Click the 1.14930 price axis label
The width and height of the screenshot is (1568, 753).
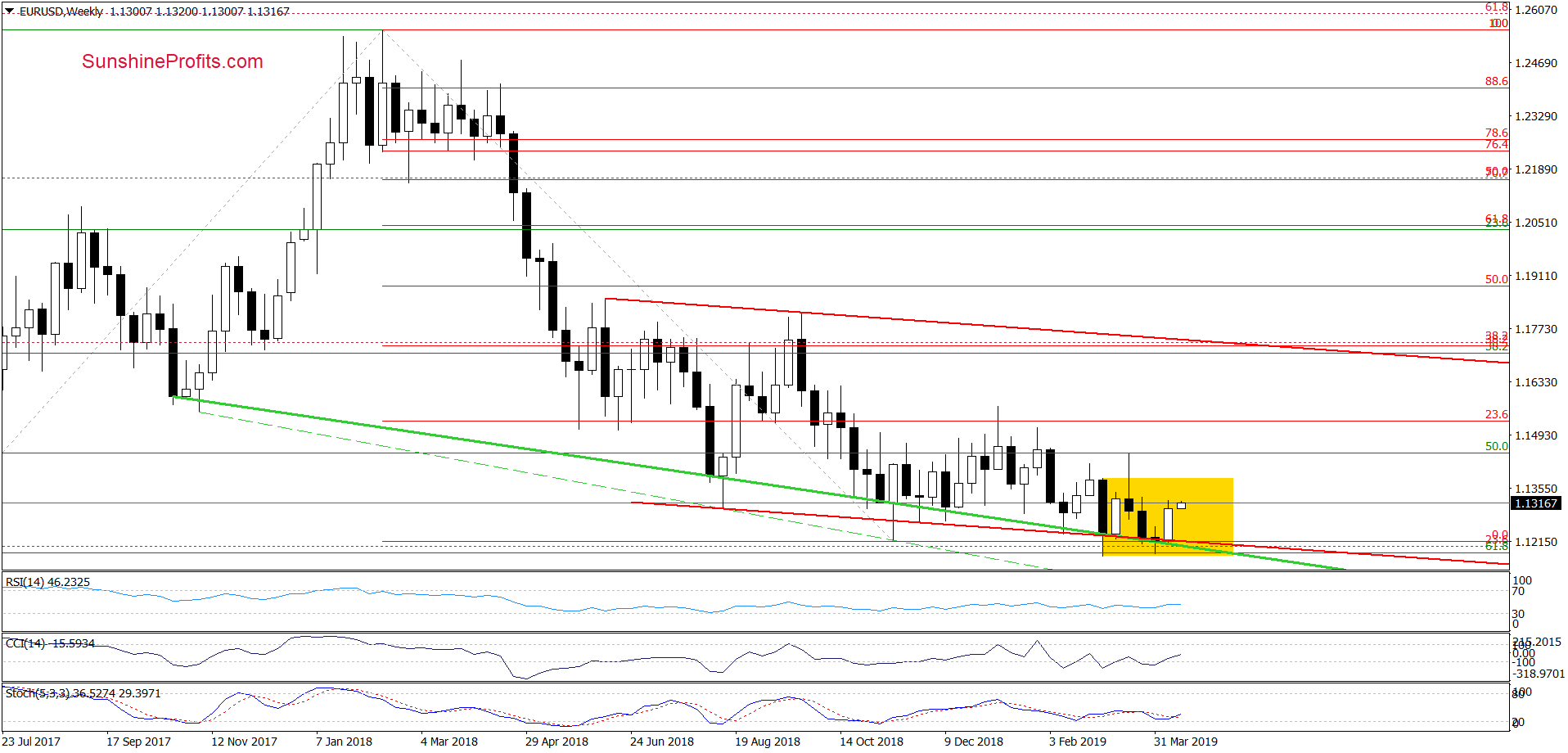click(1536, 435)
